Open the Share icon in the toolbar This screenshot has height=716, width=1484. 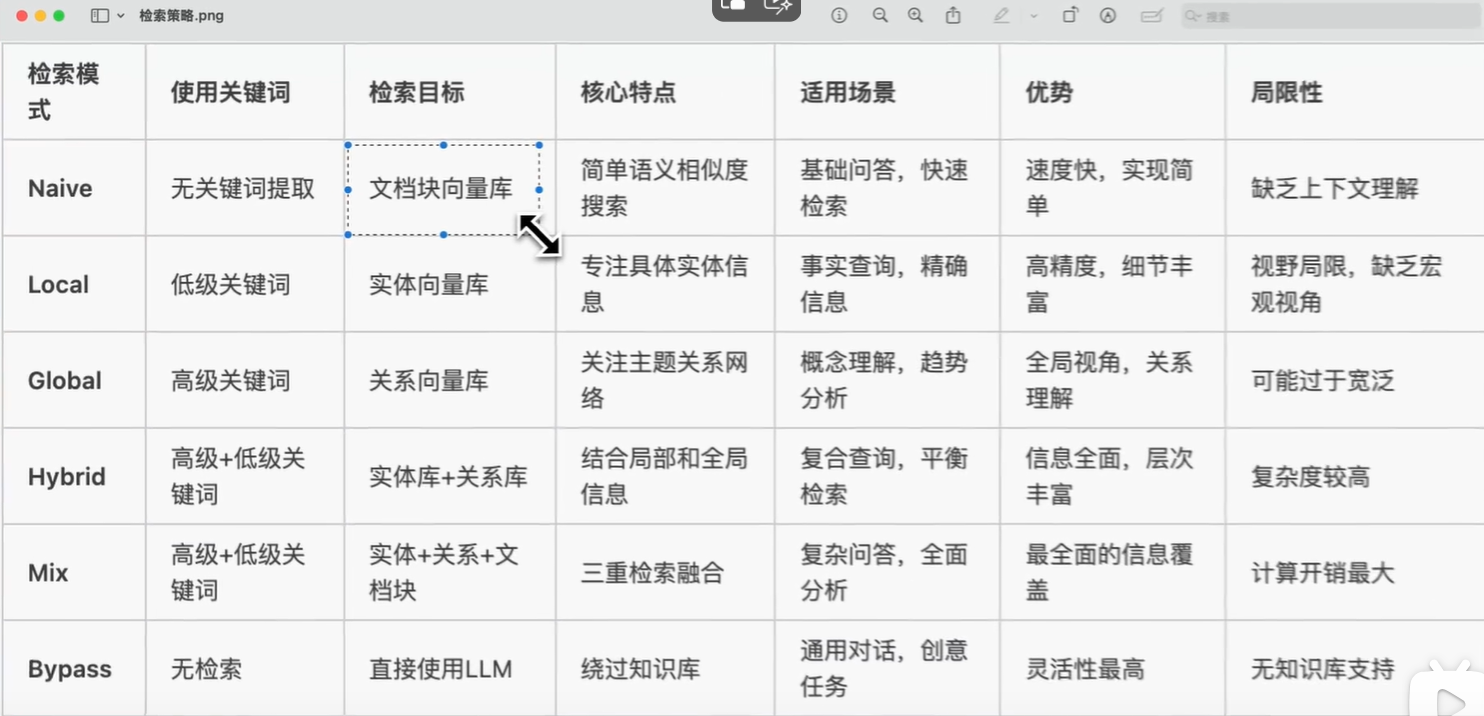(x=953, y=16)
